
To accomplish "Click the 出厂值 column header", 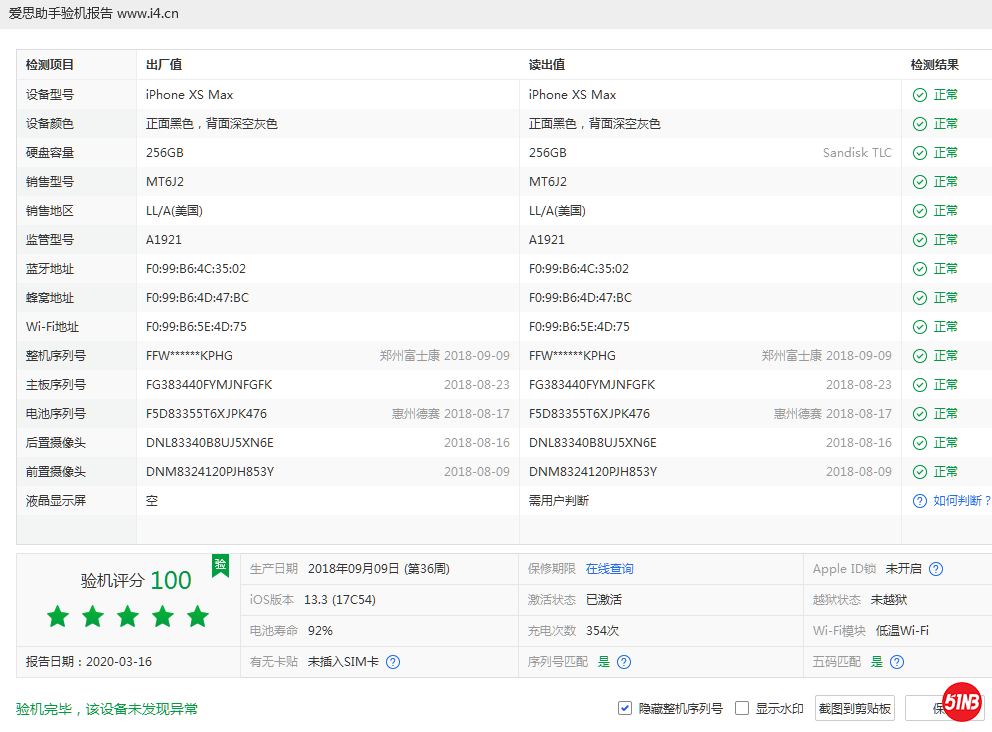I will pos(164,65).
